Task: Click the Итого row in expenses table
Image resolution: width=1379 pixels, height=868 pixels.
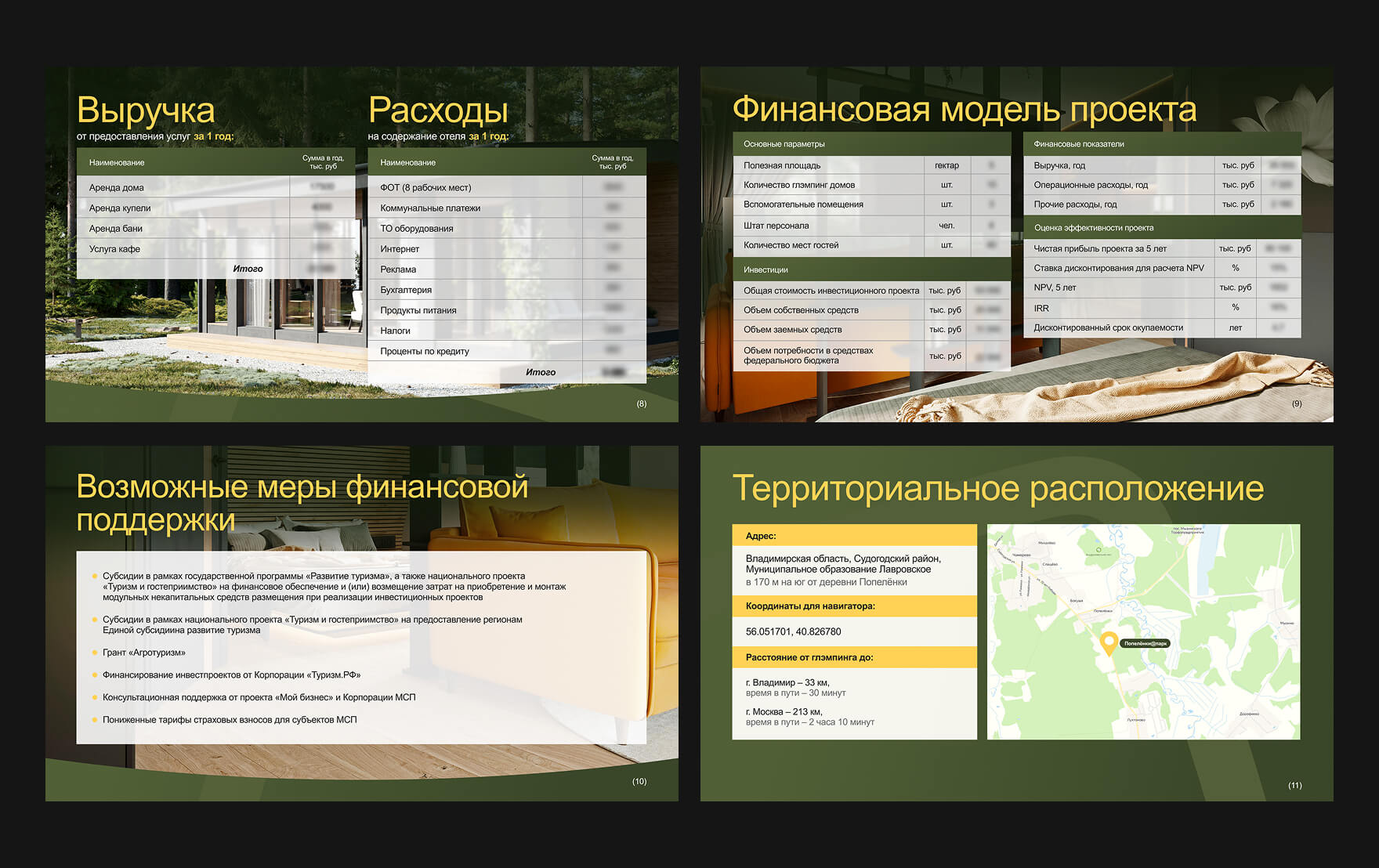Action: [507, 372]
